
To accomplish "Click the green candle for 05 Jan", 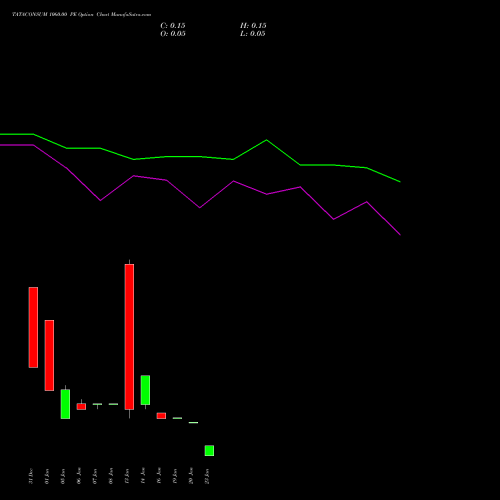I will [x=65, y=404].
